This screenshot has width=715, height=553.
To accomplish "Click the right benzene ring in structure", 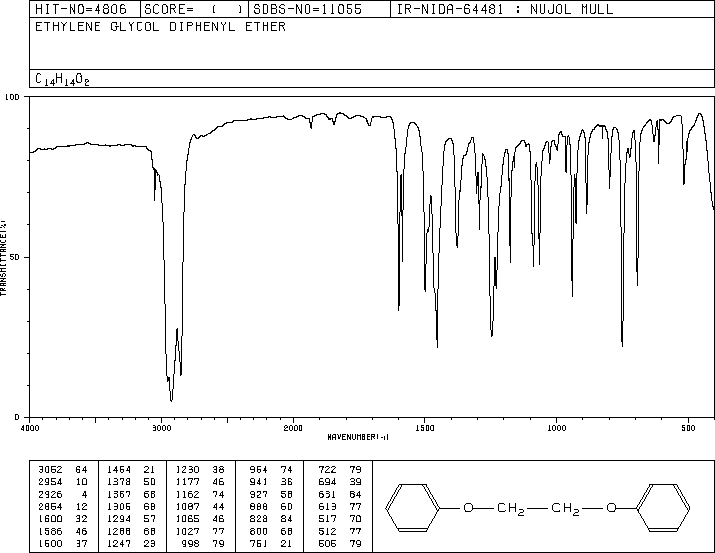I will pyautogui.click(x=663, y=508).
